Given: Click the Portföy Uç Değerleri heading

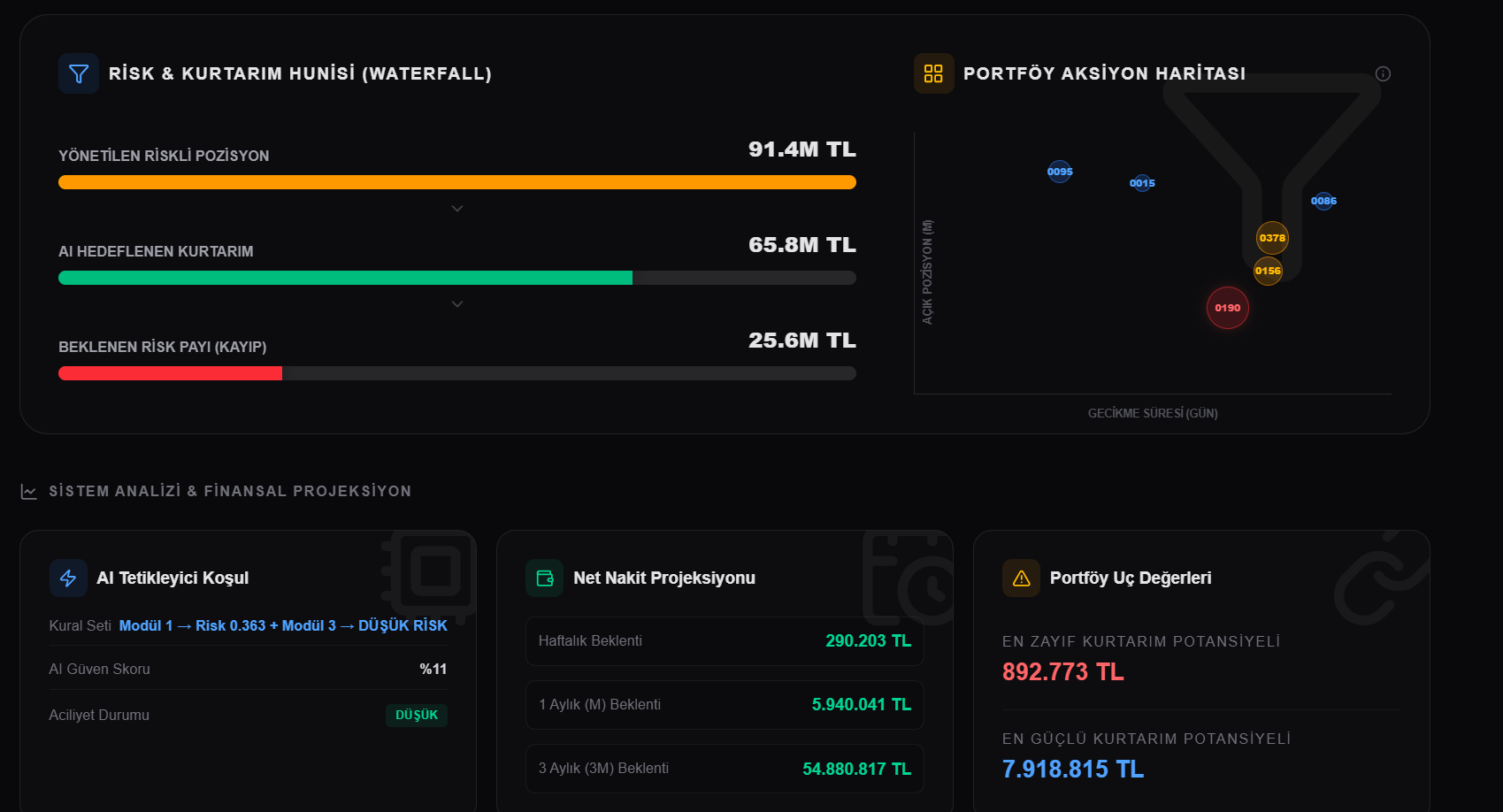Looking at the screenshot, I should [1131, 578].
